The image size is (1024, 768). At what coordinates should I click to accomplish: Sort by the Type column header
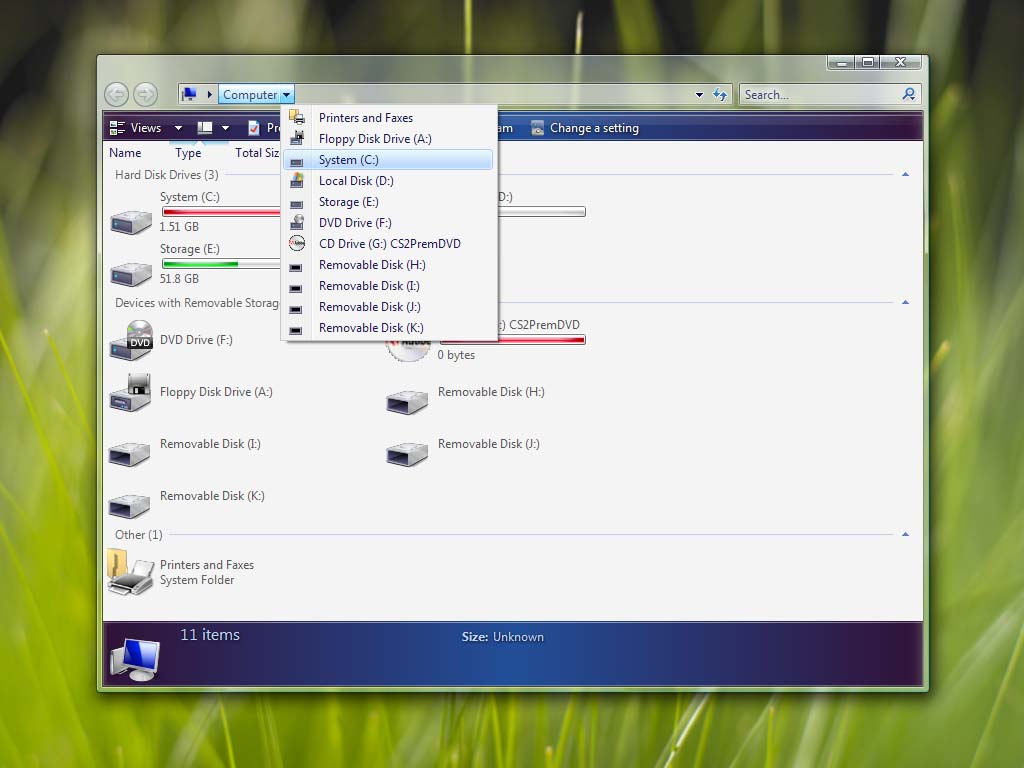(188, 153)
